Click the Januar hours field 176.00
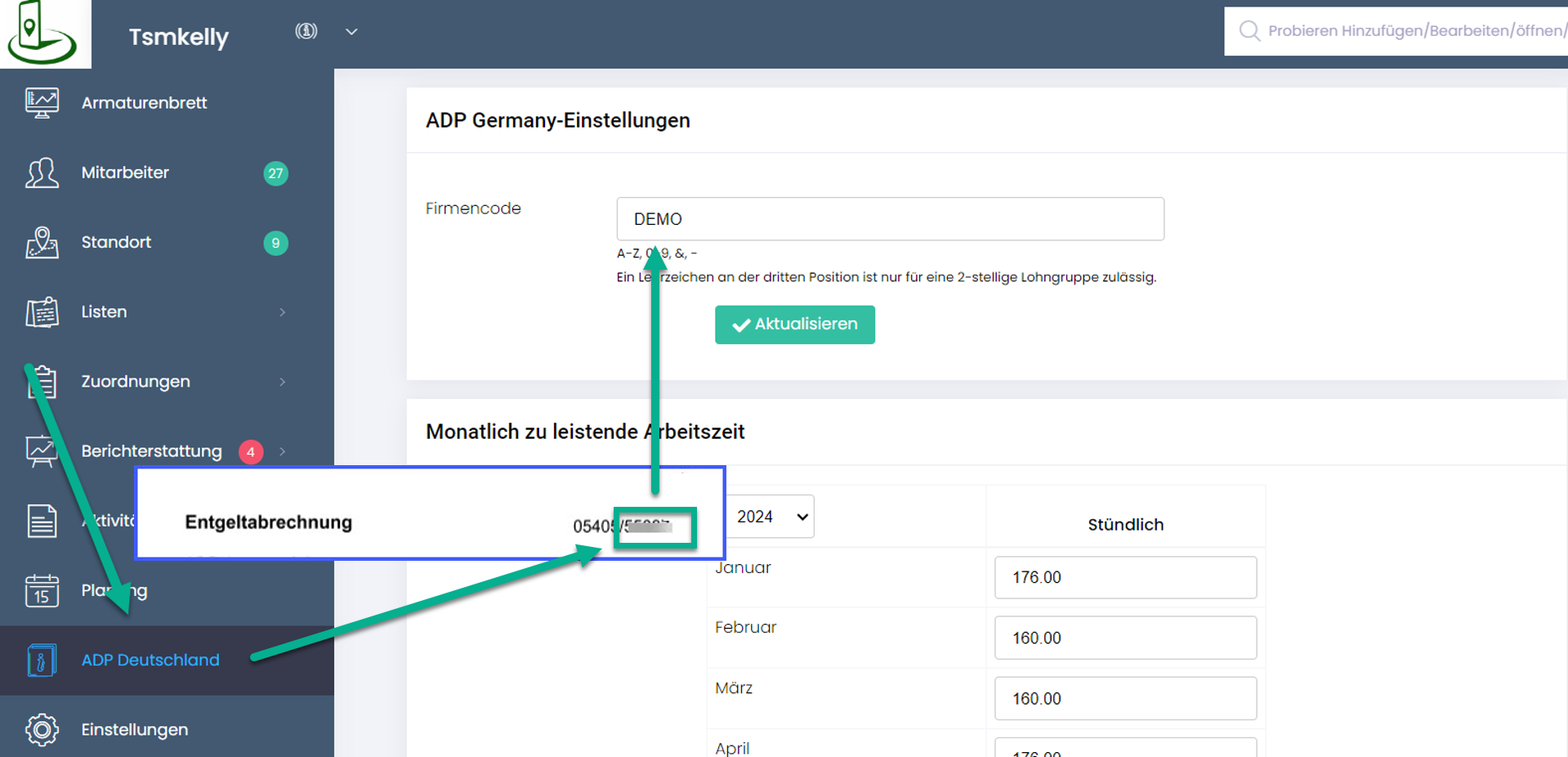 coord(1125,577)
